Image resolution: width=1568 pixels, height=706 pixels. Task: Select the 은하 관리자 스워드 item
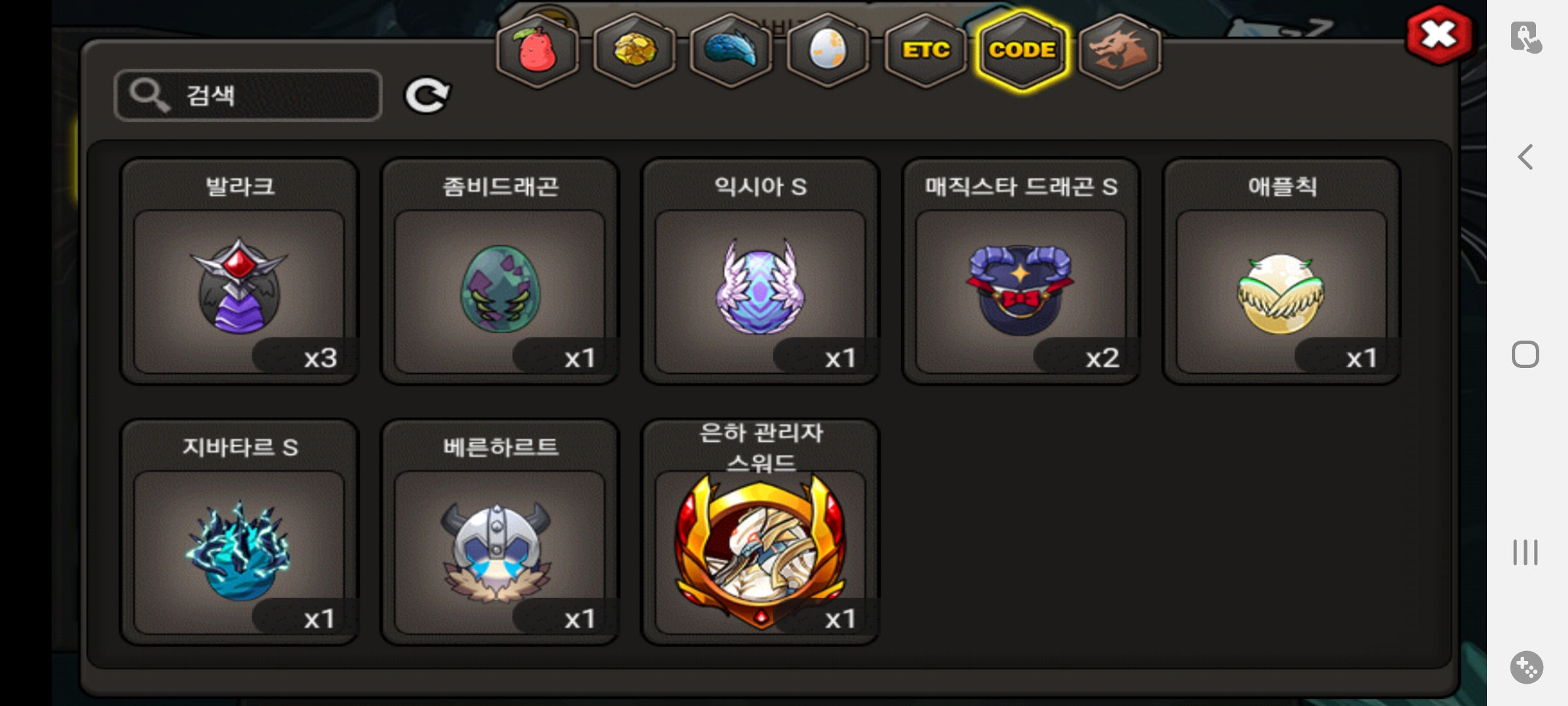760,532
